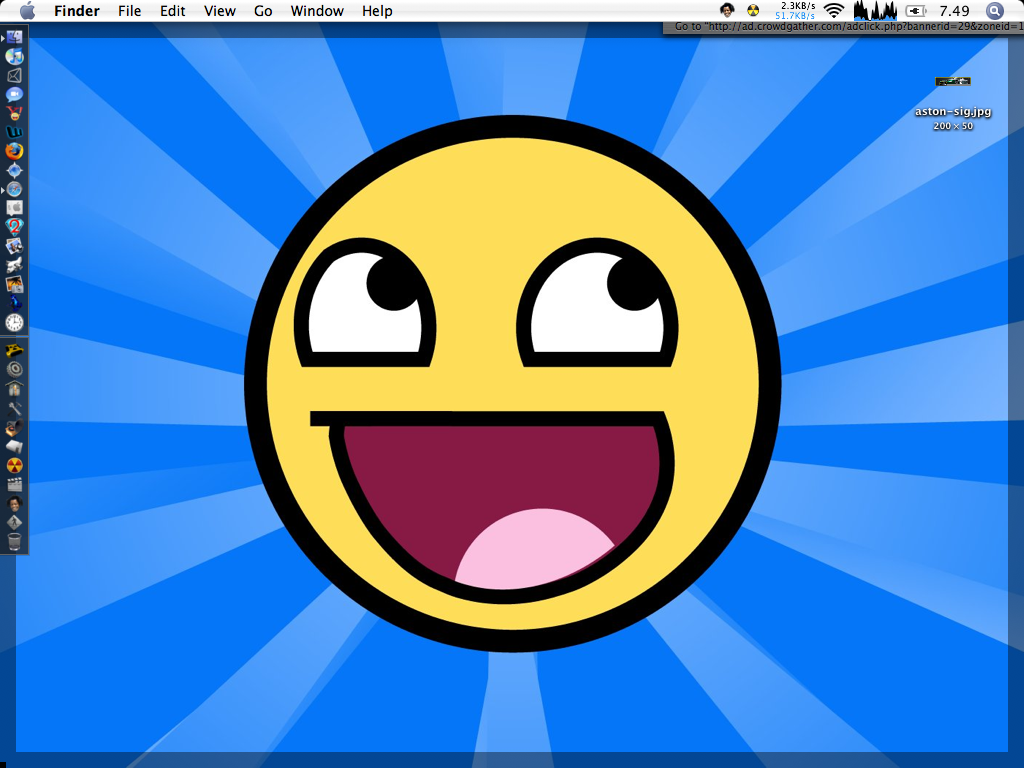Click the network speed readout in menu bar
Image resolution: width=1024 pixels, height=768 pixels.
tap(795, 10)
